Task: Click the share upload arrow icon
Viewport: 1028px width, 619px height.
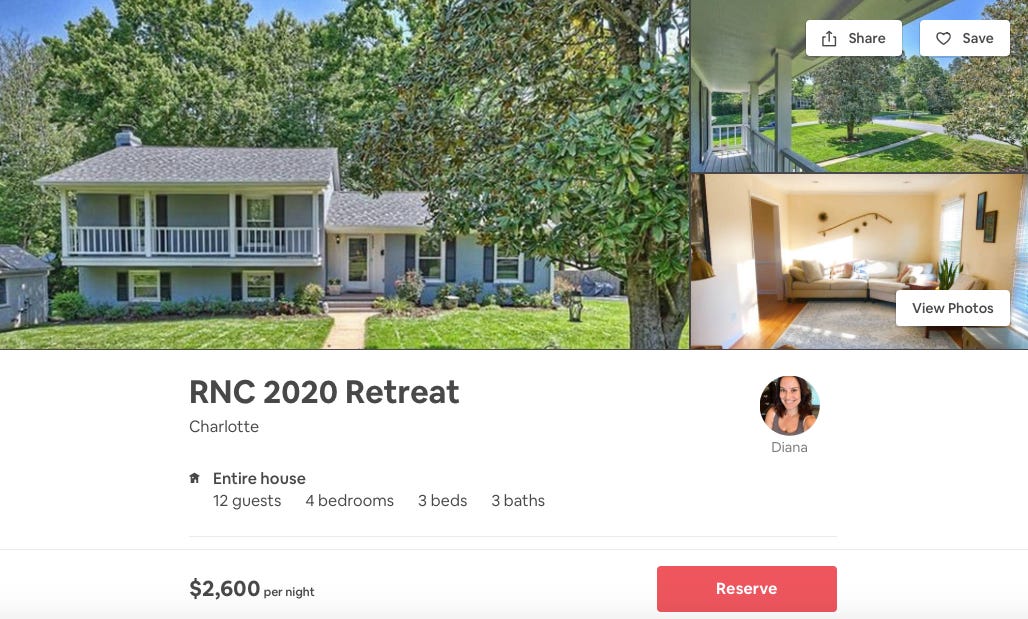Action: tap(829, 39)
